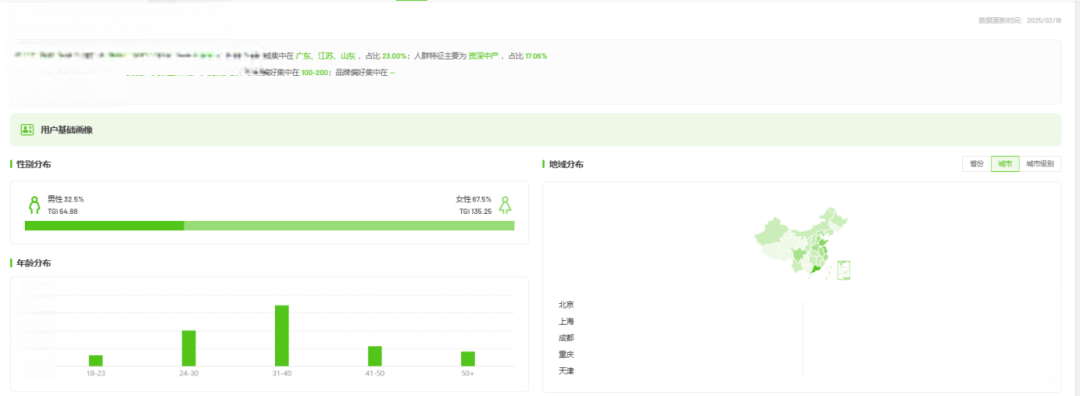The width and height of the screenshot is (1080, 396).
Task: Click the tallest 31-40 age bar
Action: pyautogui.click(x=282, y=335)
